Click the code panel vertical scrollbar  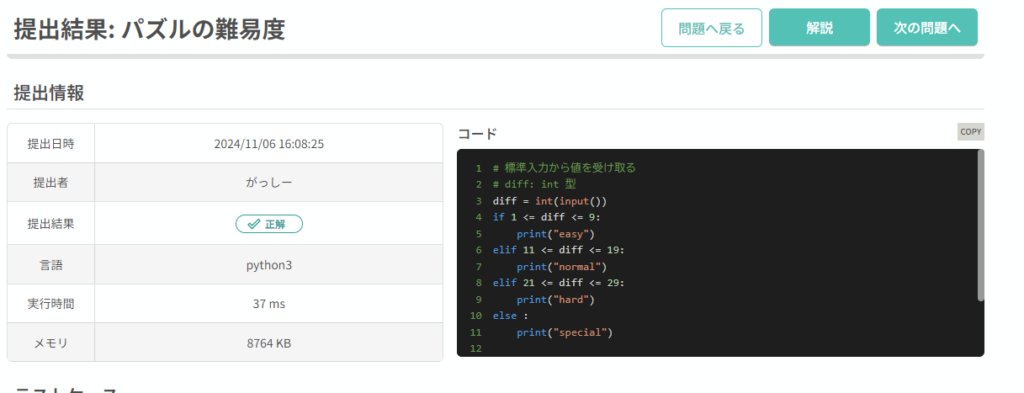coord(980,225)
